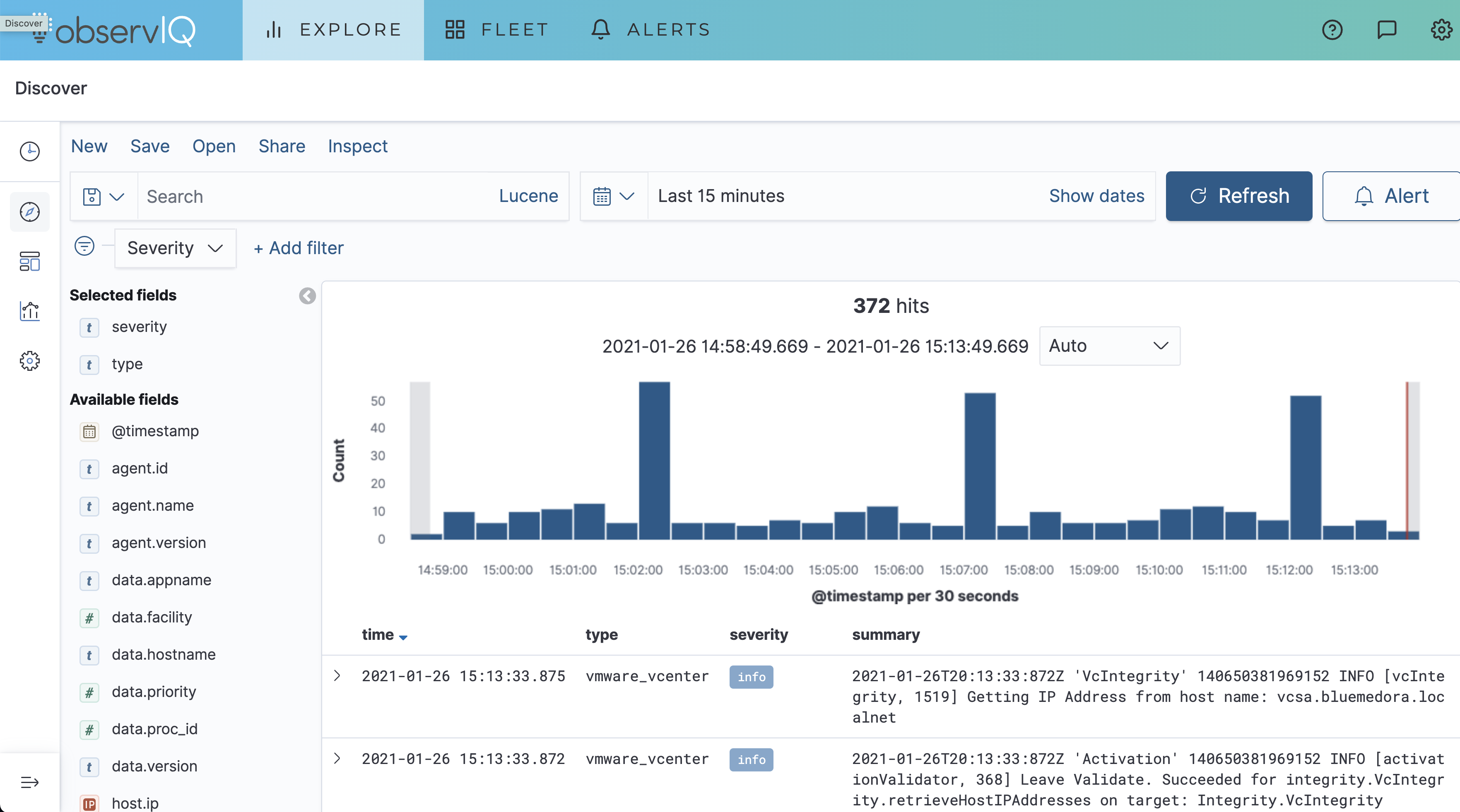Click Share in the Discover menu
Viewport: 1460px width, 812px height.
coord(282,146)
